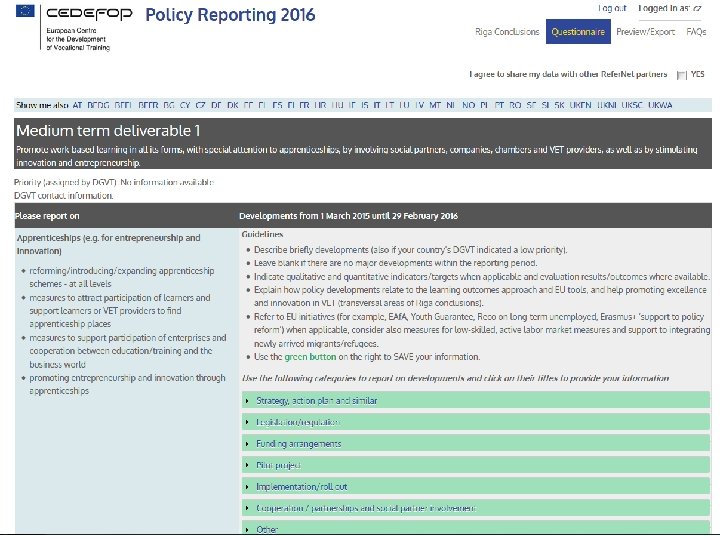
Task: Click the EU flag logo
Action: tap(25, 11)
